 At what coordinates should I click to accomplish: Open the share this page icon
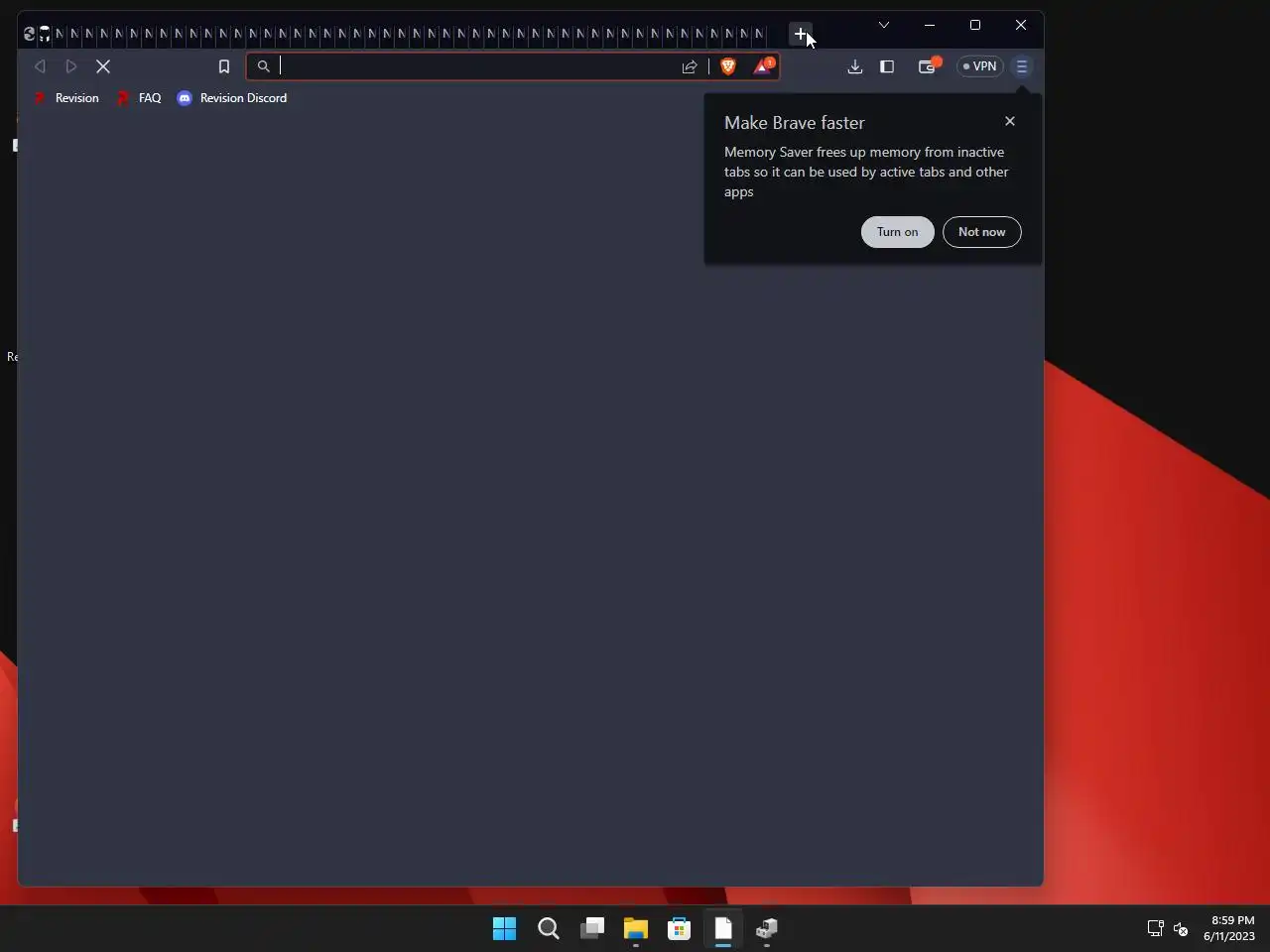(x=690, y=66)
